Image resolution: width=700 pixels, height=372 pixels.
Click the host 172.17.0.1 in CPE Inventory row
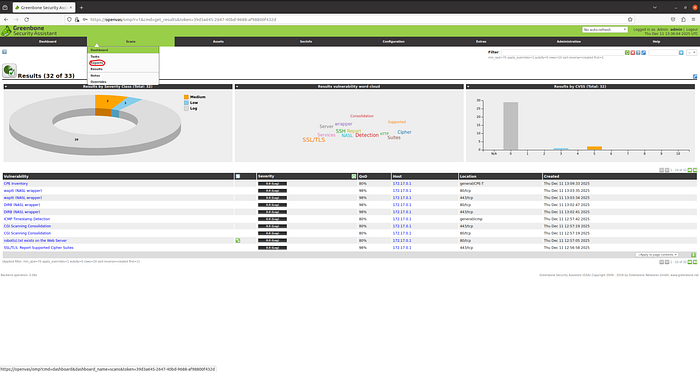(402, 184)
